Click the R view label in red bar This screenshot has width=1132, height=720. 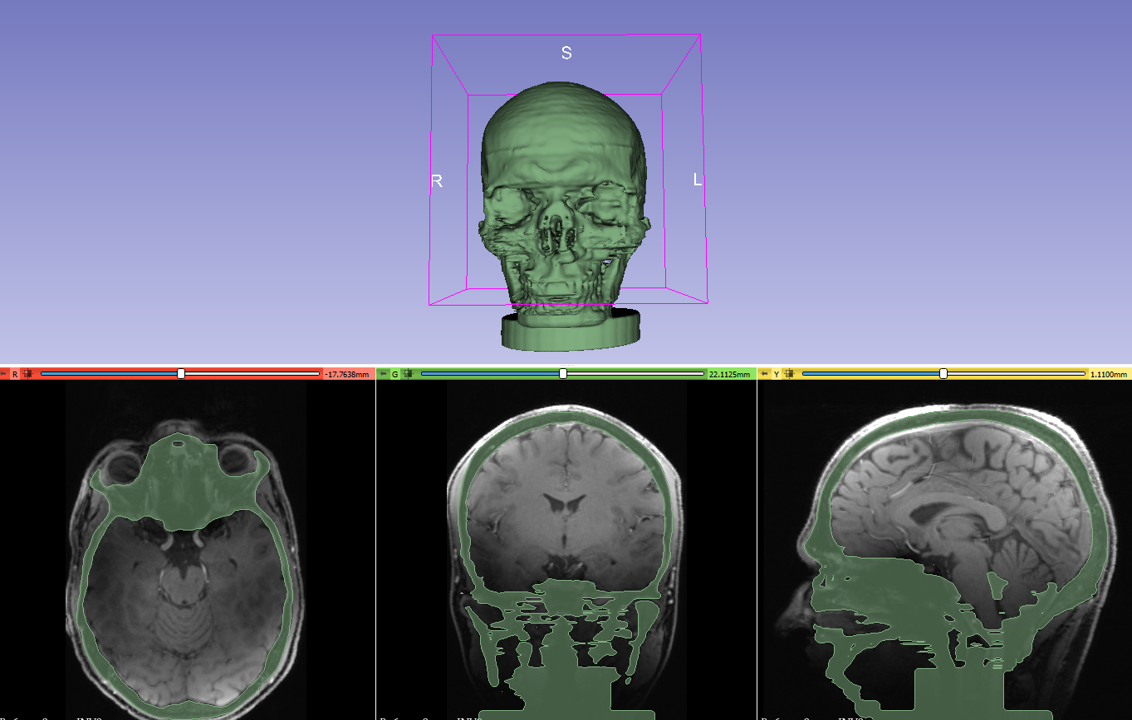pyautogui.click(x=15, y=374)
